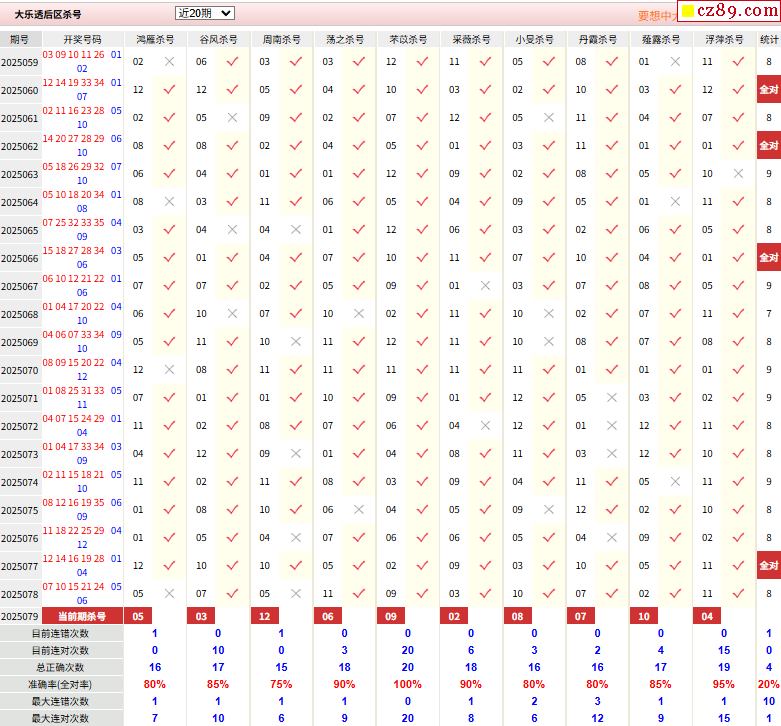Click the 期号 column header
The image size is (781, 726).
point(20,39)
